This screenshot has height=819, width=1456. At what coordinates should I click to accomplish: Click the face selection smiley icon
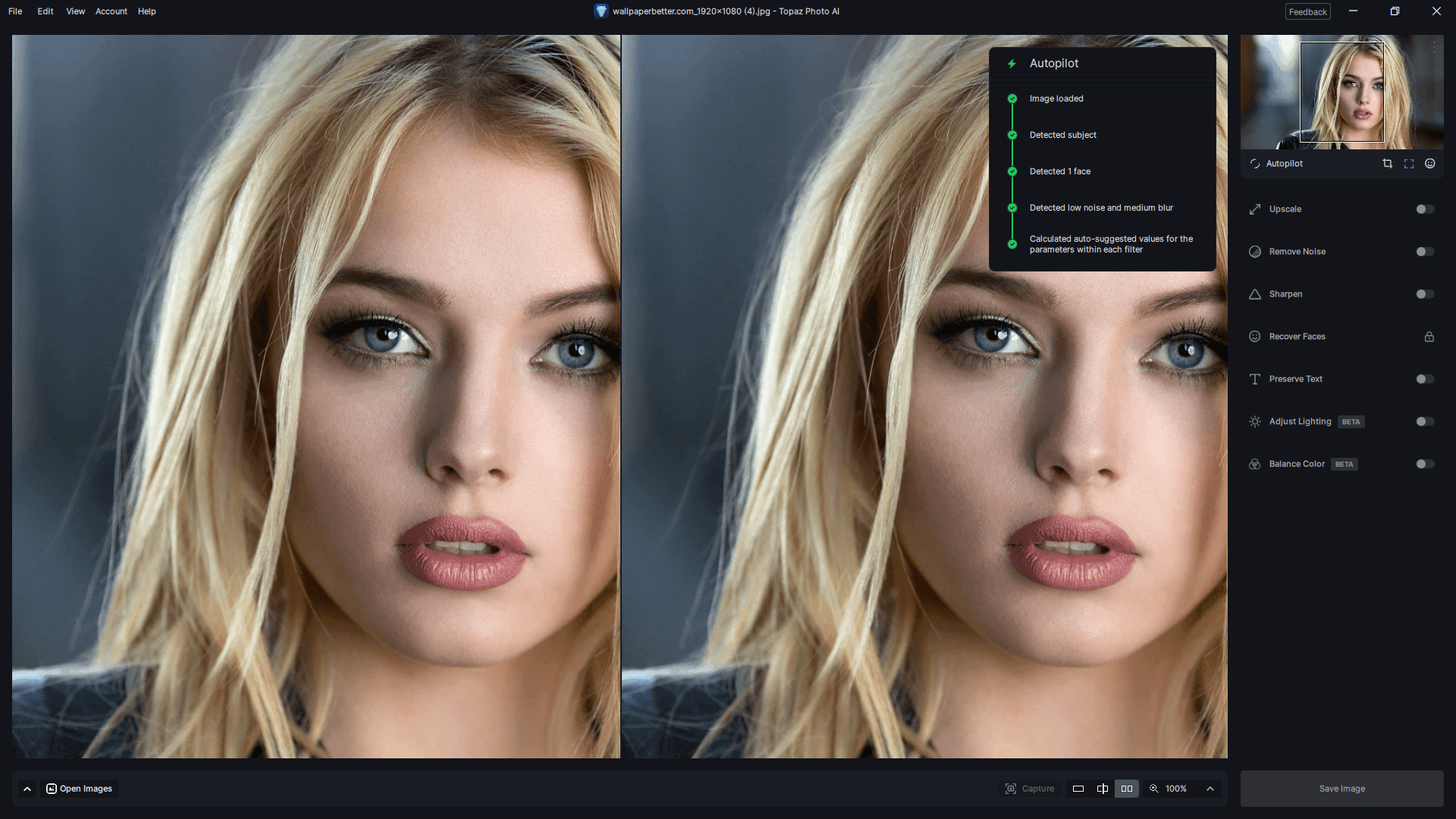point(1429,164)
